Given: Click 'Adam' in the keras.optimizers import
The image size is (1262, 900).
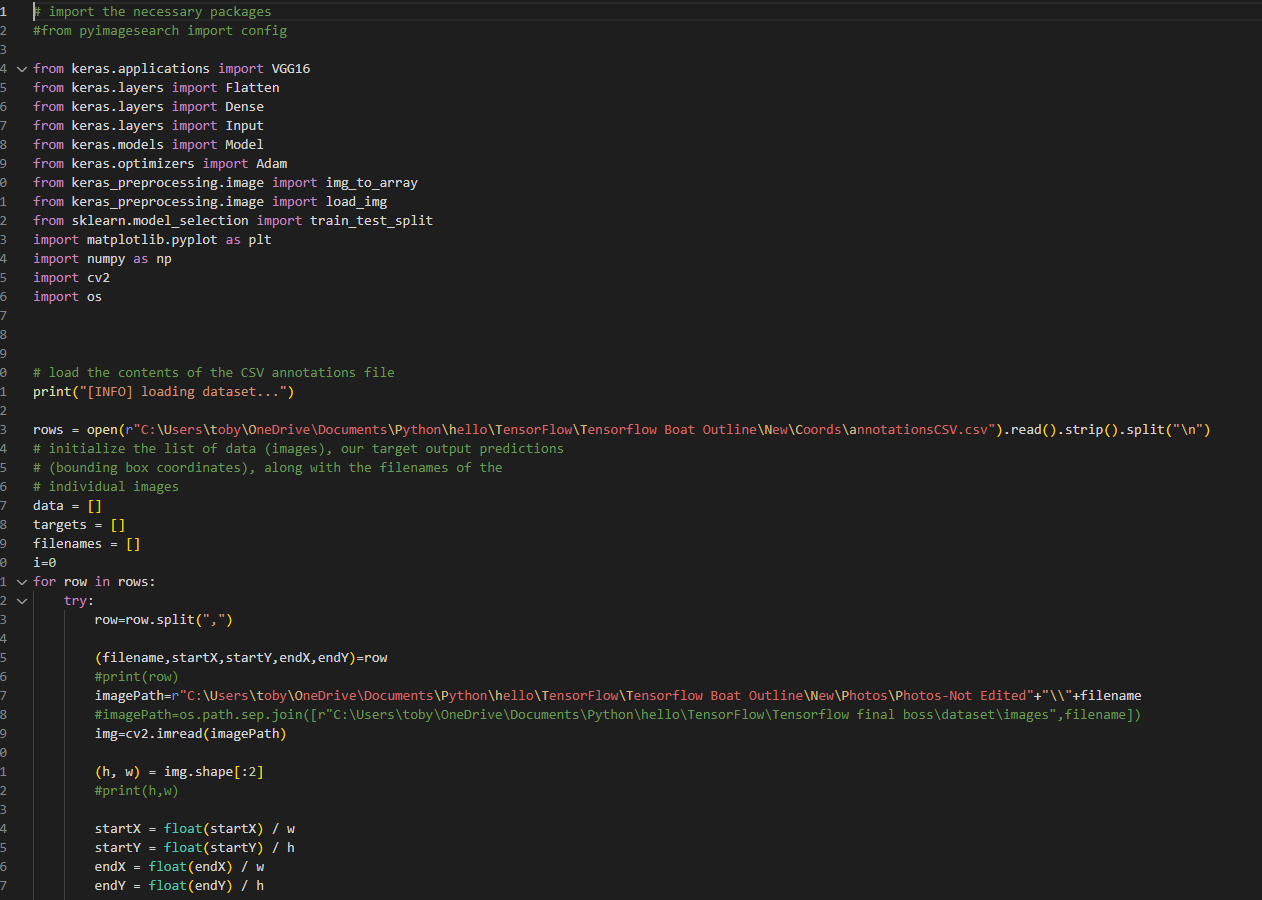Looking at the screenshot, I should (x=271, y=164).
